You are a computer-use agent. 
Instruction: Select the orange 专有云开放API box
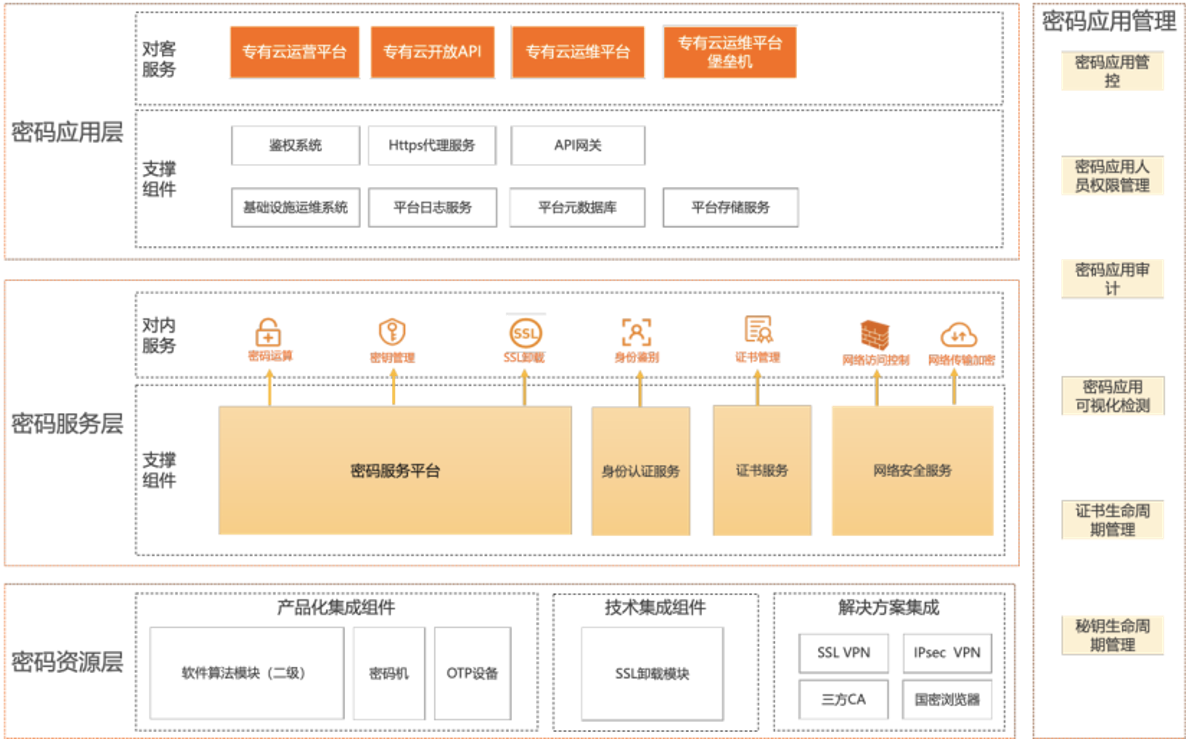(x=432, y=52)
